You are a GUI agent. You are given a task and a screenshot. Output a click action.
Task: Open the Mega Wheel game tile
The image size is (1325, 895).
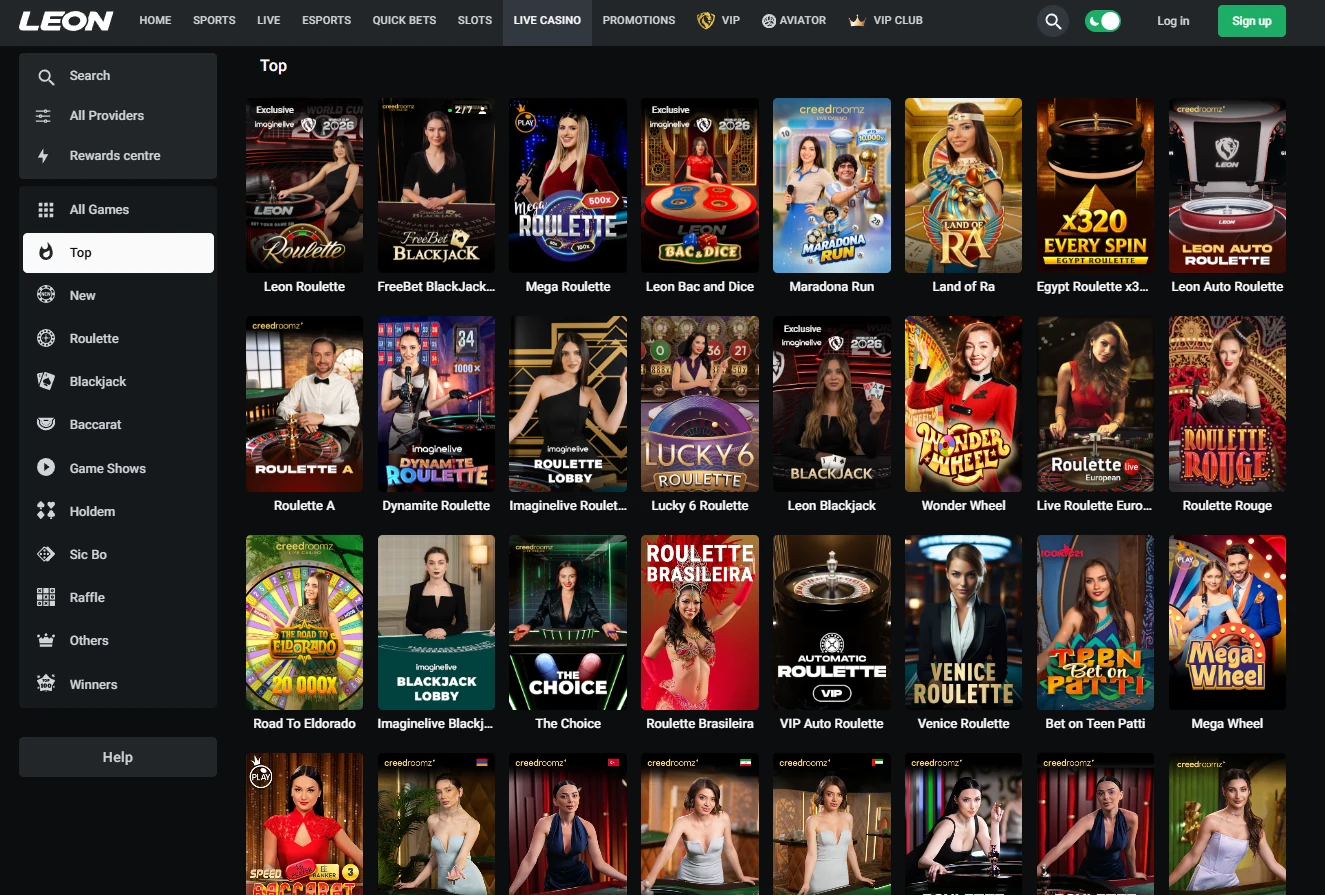click(1228, 622)
